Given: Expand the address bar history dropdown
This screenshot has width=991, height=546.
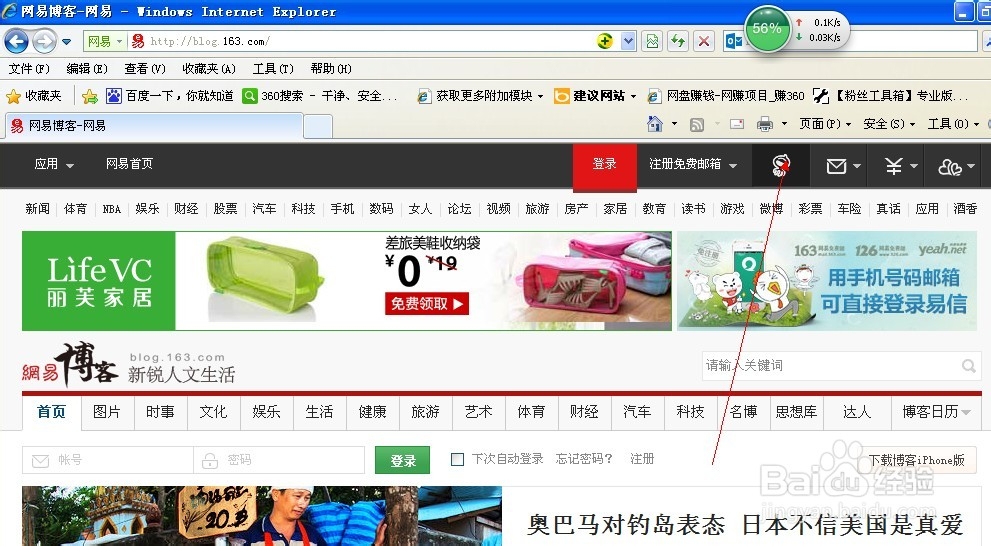Looking at the screenshot, I should (x=628, y=42).
